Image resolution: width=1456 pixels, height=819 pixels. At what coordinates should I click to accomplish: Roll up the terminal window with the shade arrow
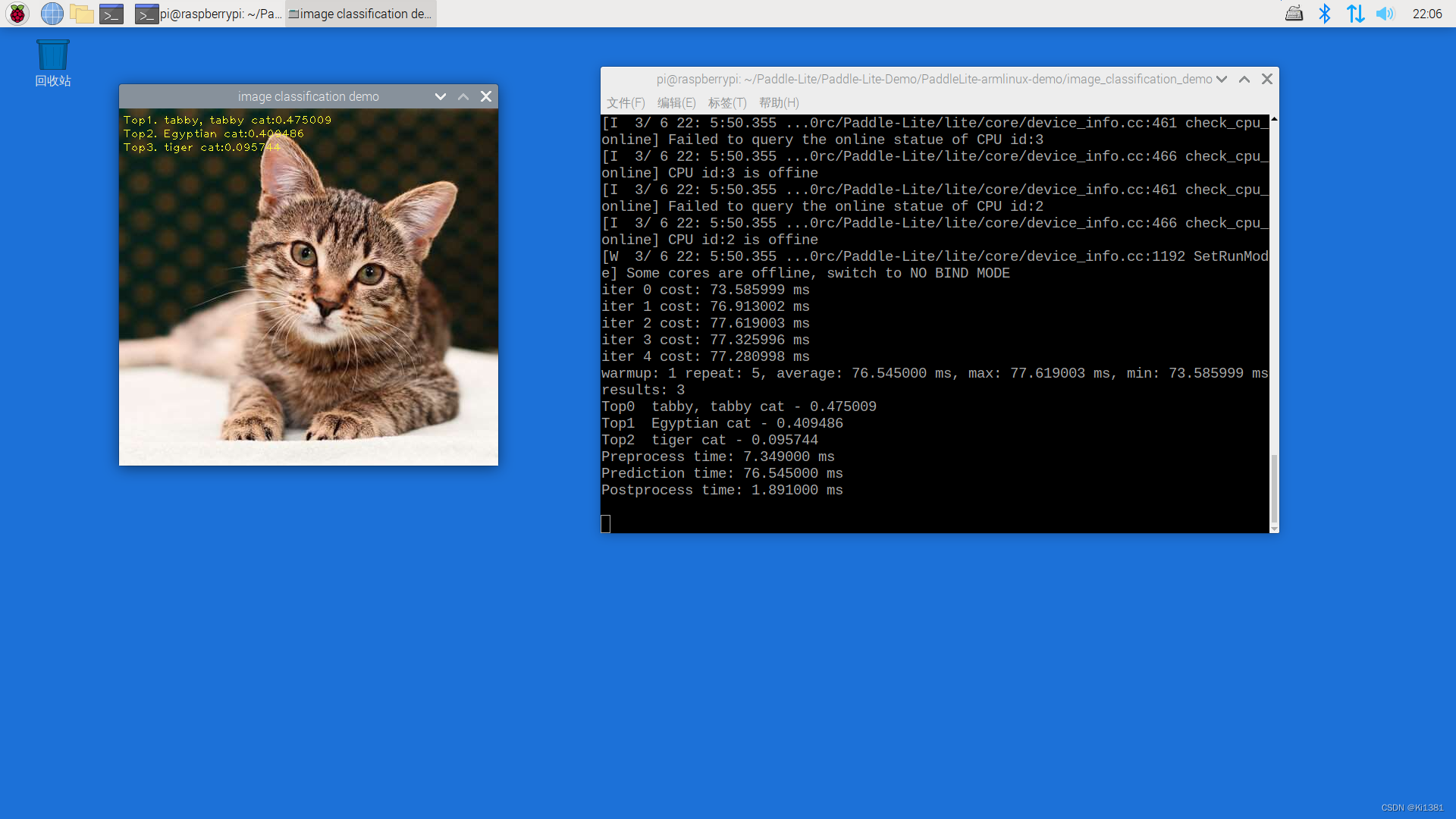click(x=1244, y=79)
